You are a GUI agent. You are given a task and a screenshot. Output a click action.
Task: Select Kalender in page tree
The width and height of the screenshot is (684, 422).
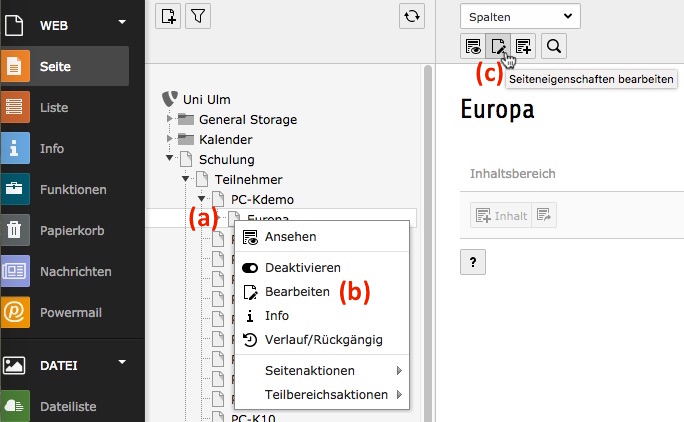pos(226,140)
